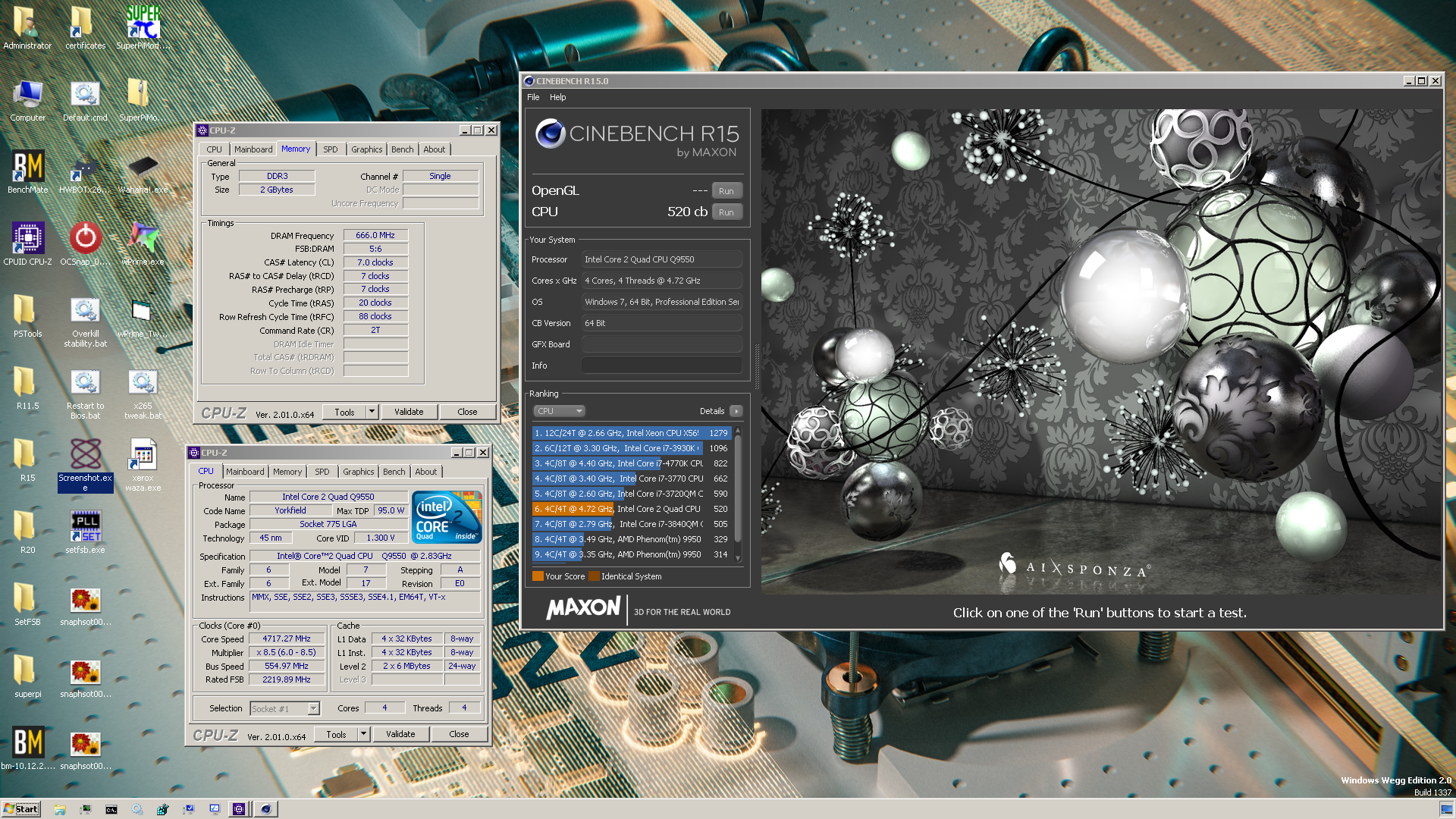
Task: Open the Administrator folder on the desktop
Action: tap(27, 27)
